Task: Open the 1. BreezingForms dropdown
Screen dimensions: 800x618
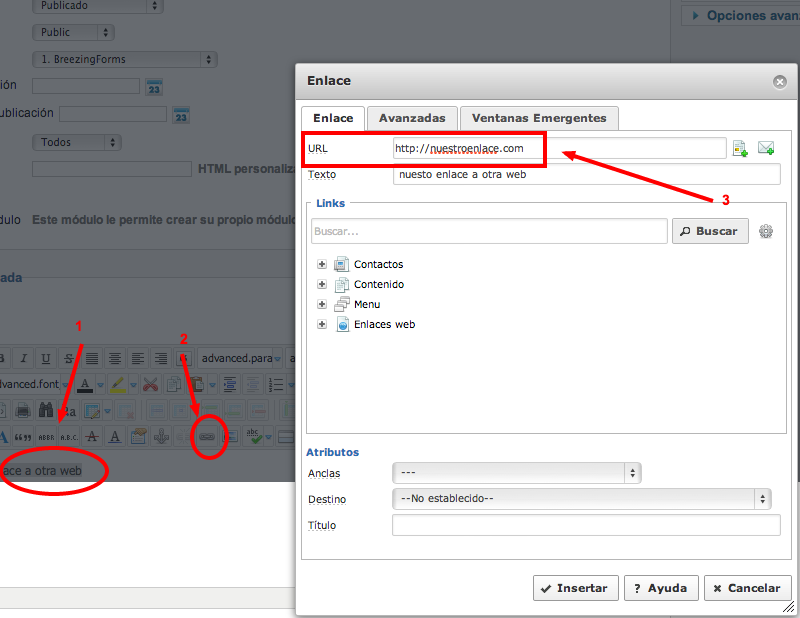Action: point(125,59)
